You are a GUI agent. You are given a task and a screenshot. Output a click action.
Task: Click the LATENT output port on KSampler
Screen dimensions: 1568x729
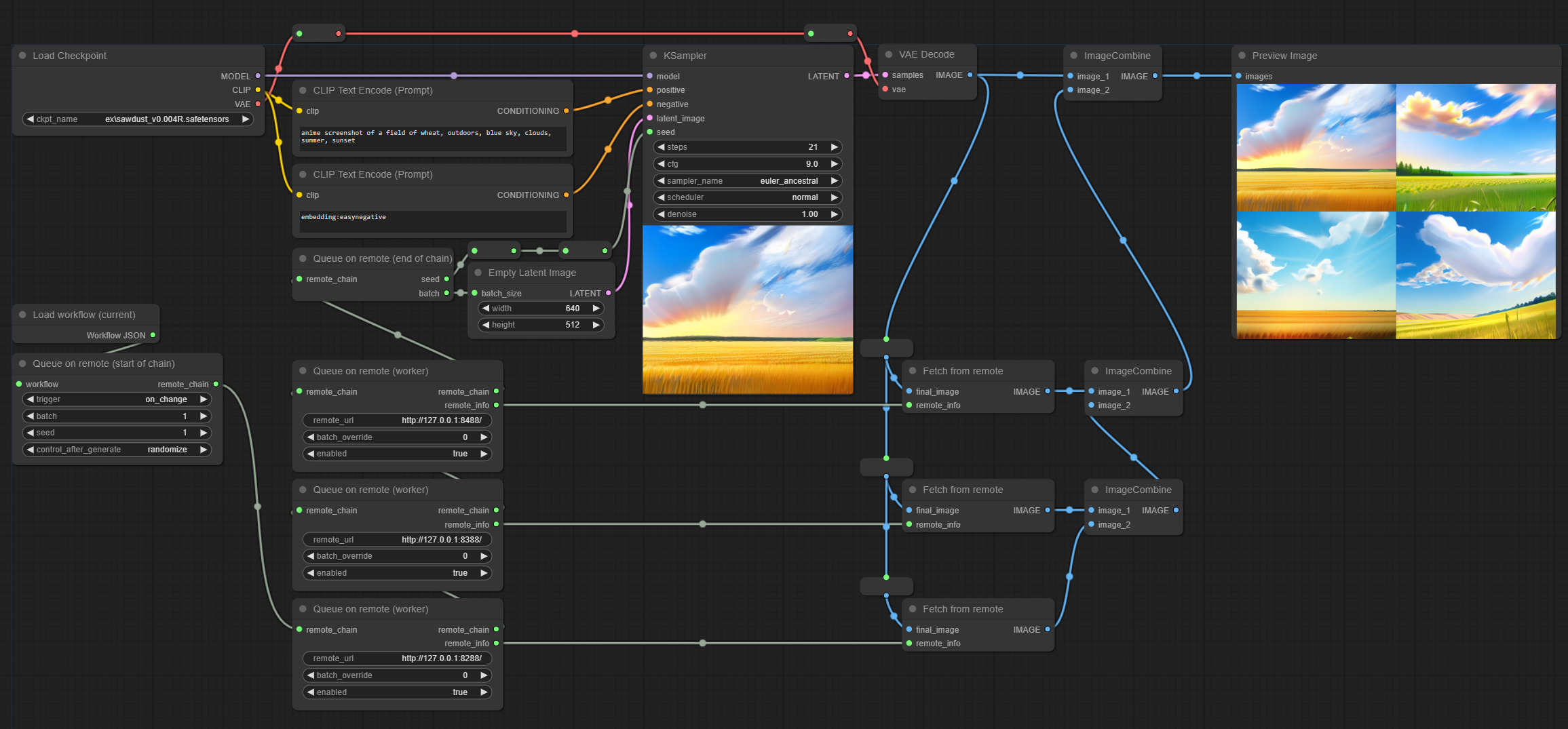(x=846, y=77)
